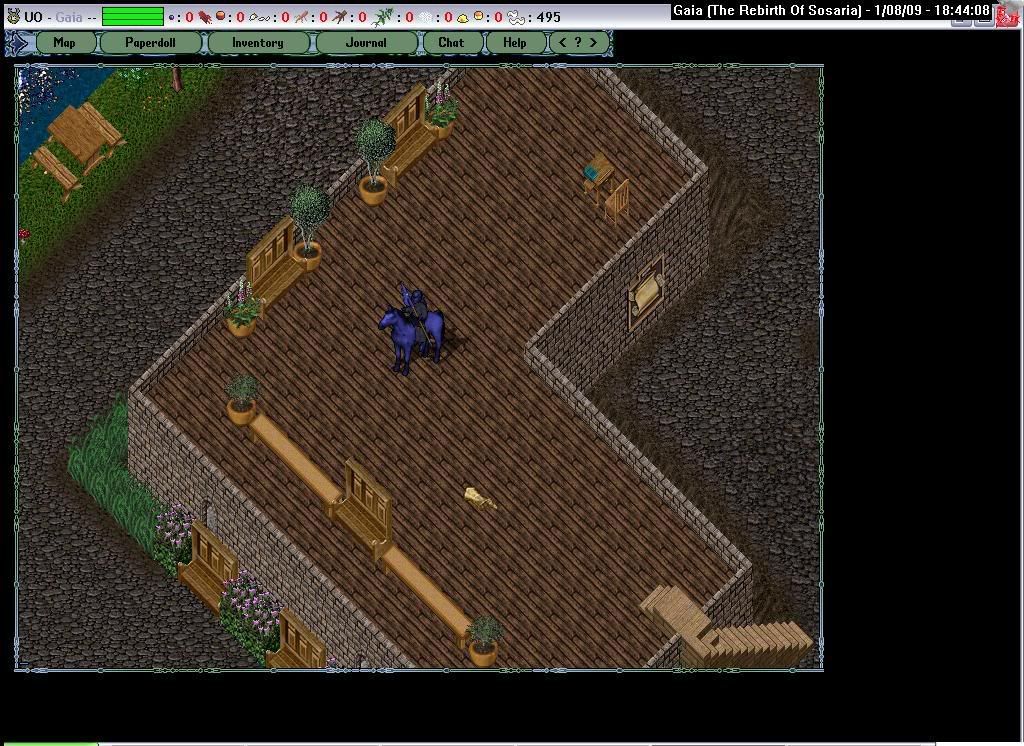Click the foxglove flower pot at top wall
Screen dimensions: 1024x746
(441, 111)
